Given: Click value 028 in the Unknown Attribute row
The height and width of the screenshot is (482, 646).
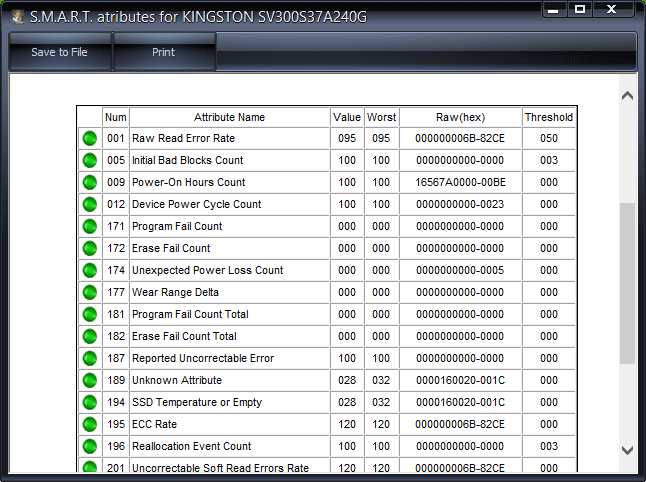Looking at the screenshot, I should click(347, 380).
